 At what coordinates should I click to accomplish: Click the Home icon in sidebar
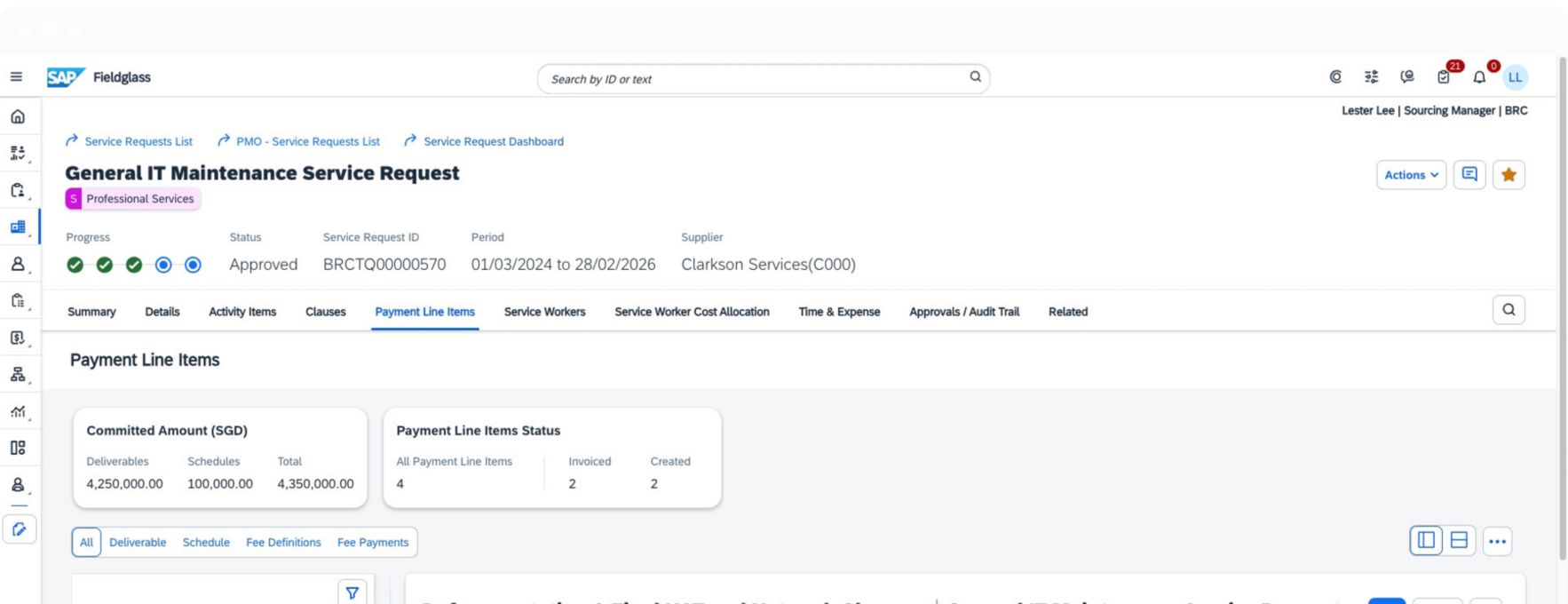coord(18,116)
